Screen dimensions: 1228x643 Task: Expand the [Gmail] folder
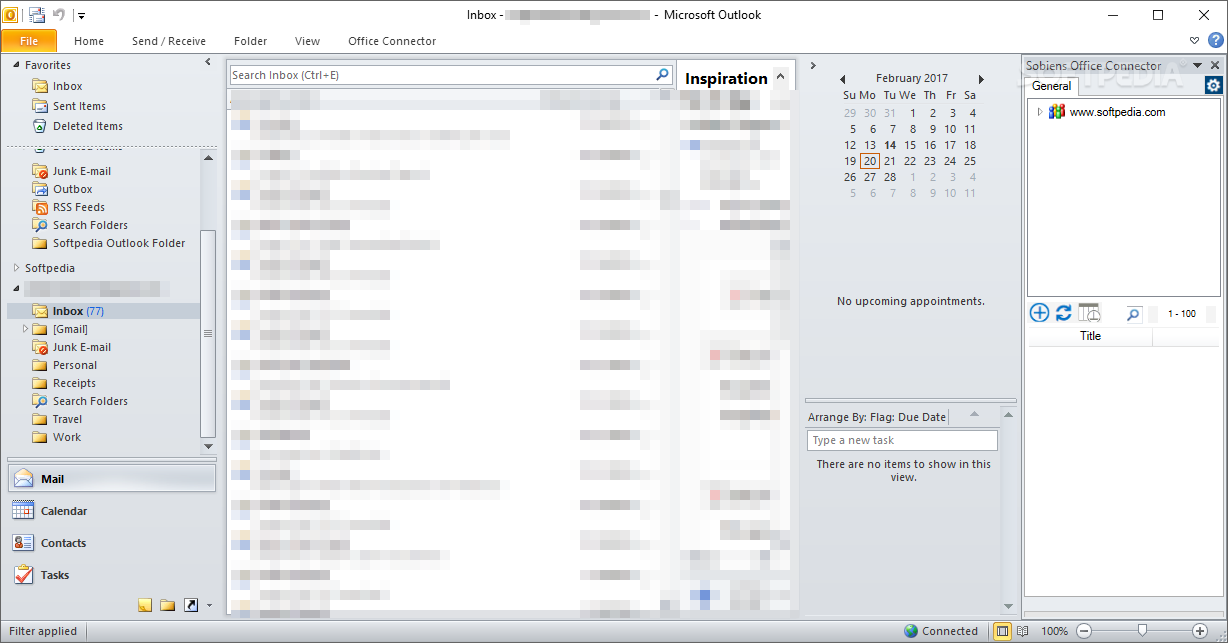coord(25,329)
